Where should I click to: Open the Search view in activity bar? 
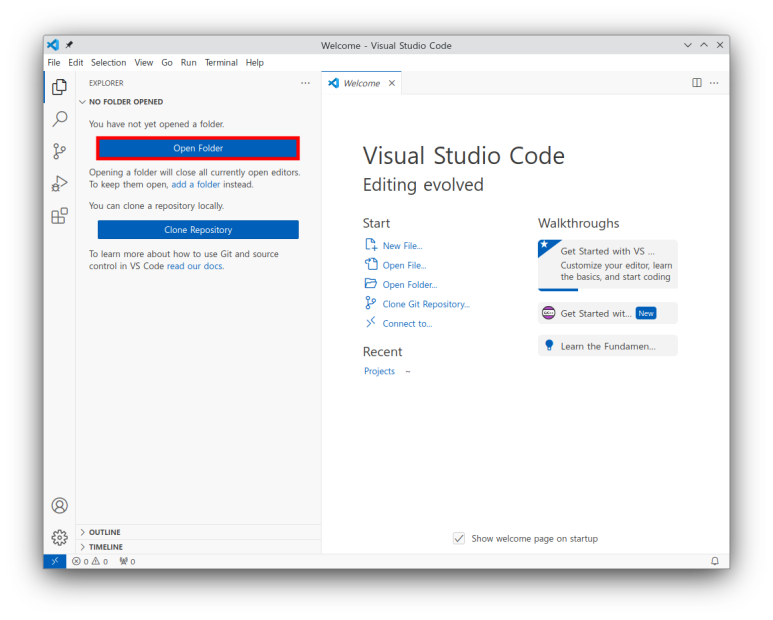click(x=60, y=119)
